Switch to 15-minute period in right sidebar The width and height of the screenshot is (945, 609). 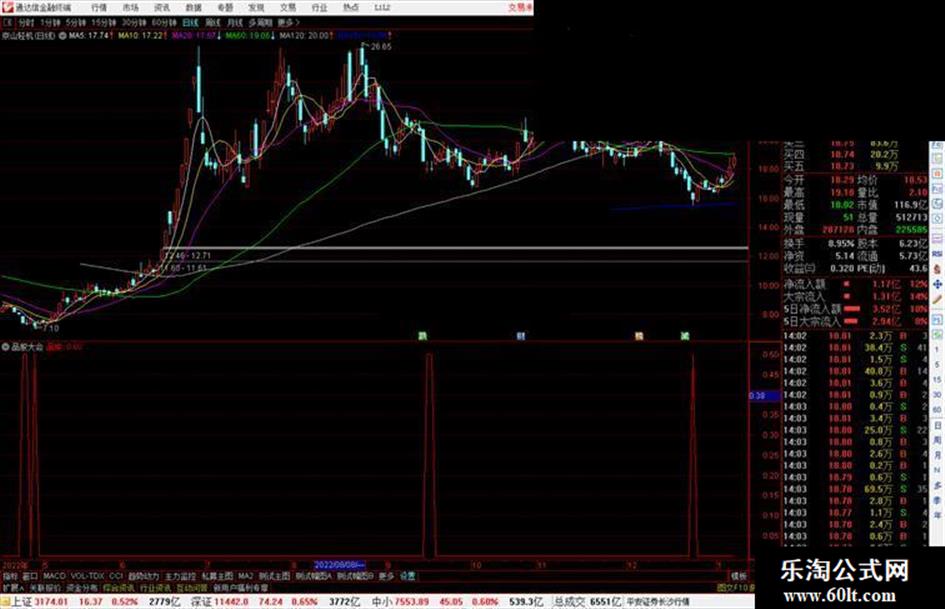[x=937, y=380]
